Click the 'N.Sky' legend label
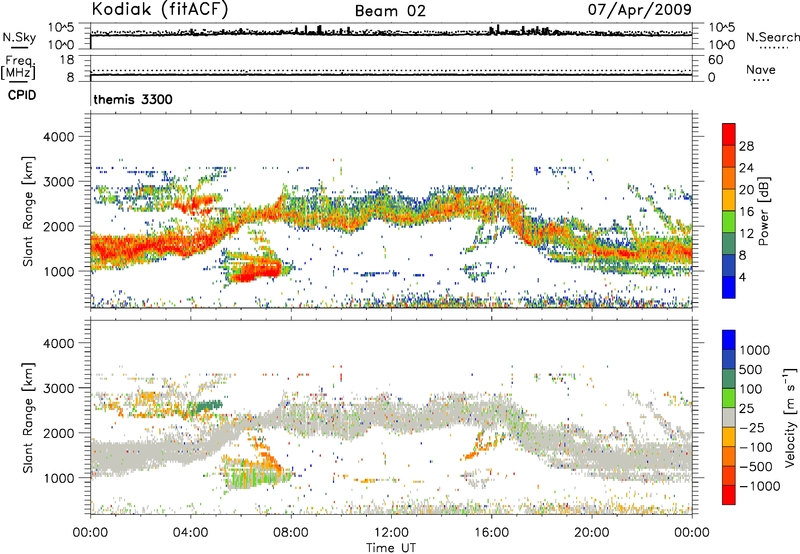Viewport: 800px width, 554px height. (19, 37)
